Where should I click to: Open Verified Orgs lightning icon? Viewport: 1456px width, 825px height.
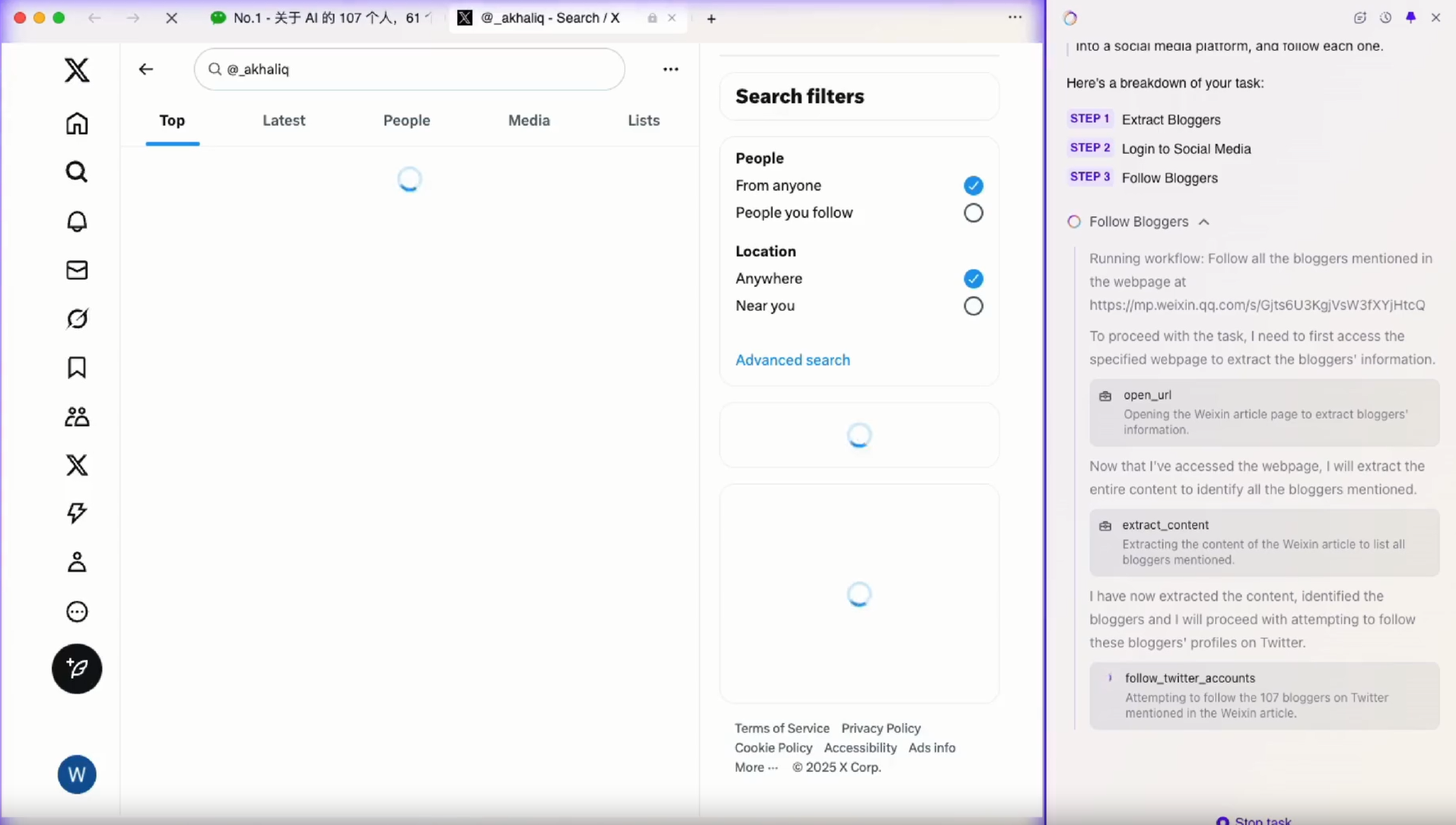click(x=76, y=514)
